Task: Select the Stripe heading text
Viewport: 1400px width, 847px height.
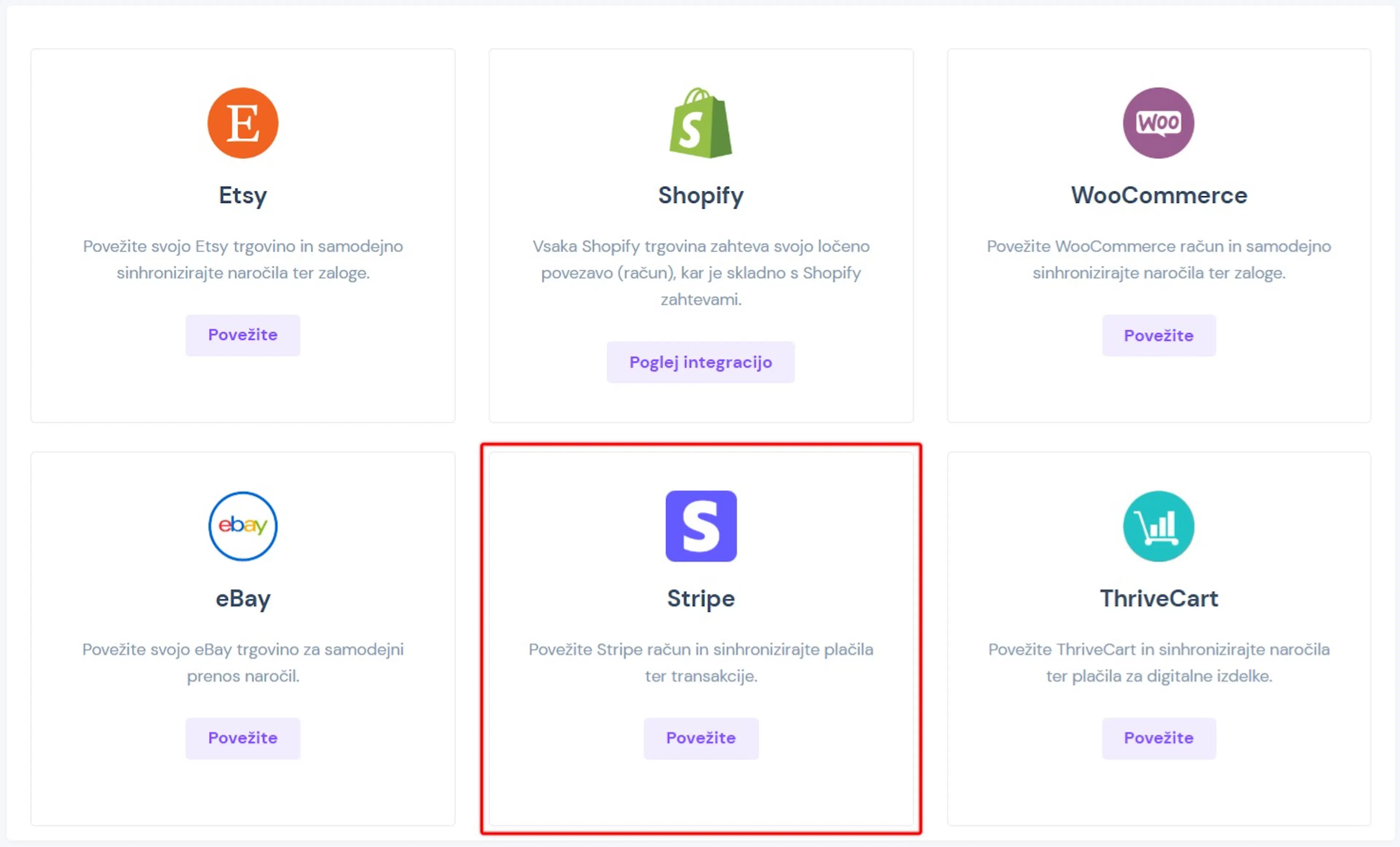Action: (x=701, y=599)
